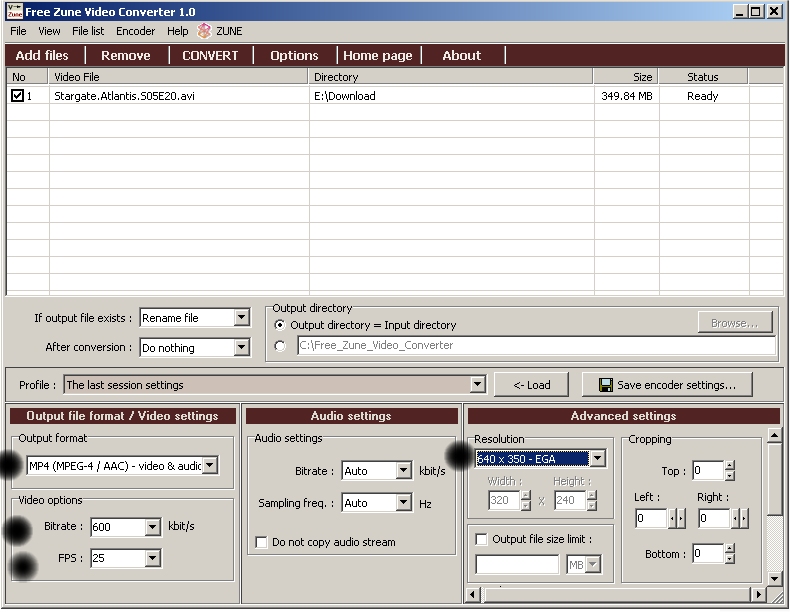The width and height of the screenshot is (790, 612).
Task: Click Save encoder settings button
Action: tap(667, 385)
